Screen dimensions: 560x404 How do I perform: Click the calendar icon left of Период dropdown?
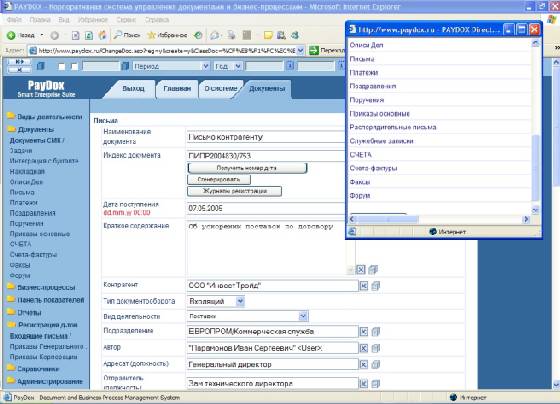(x=125, y=66)
